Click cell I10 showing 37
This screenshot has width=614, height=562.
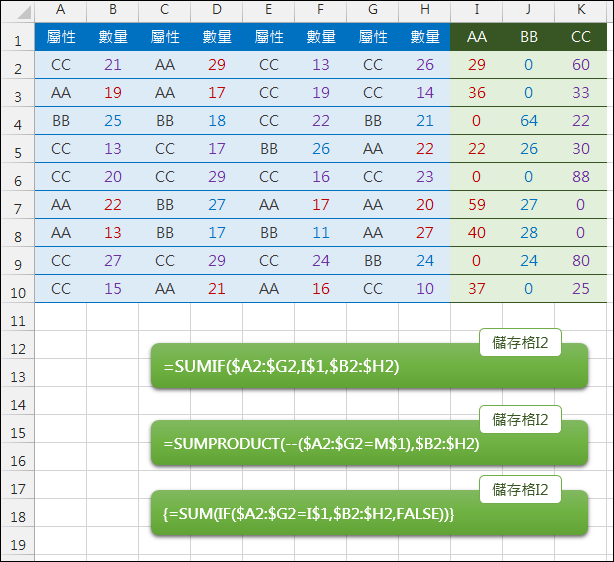pyautogui.click(x=477, y=289)
